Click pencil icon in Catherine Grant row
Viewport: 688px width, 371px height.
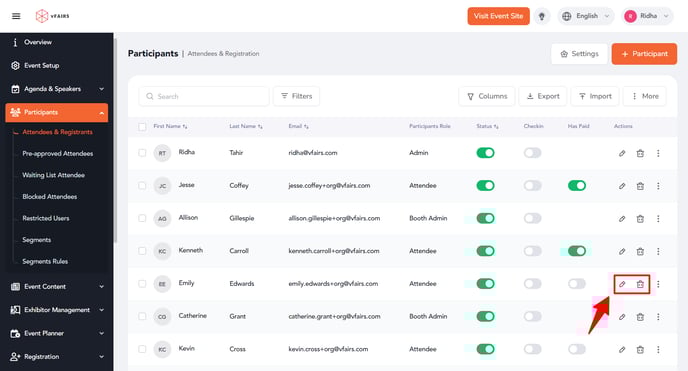point(622,317)
